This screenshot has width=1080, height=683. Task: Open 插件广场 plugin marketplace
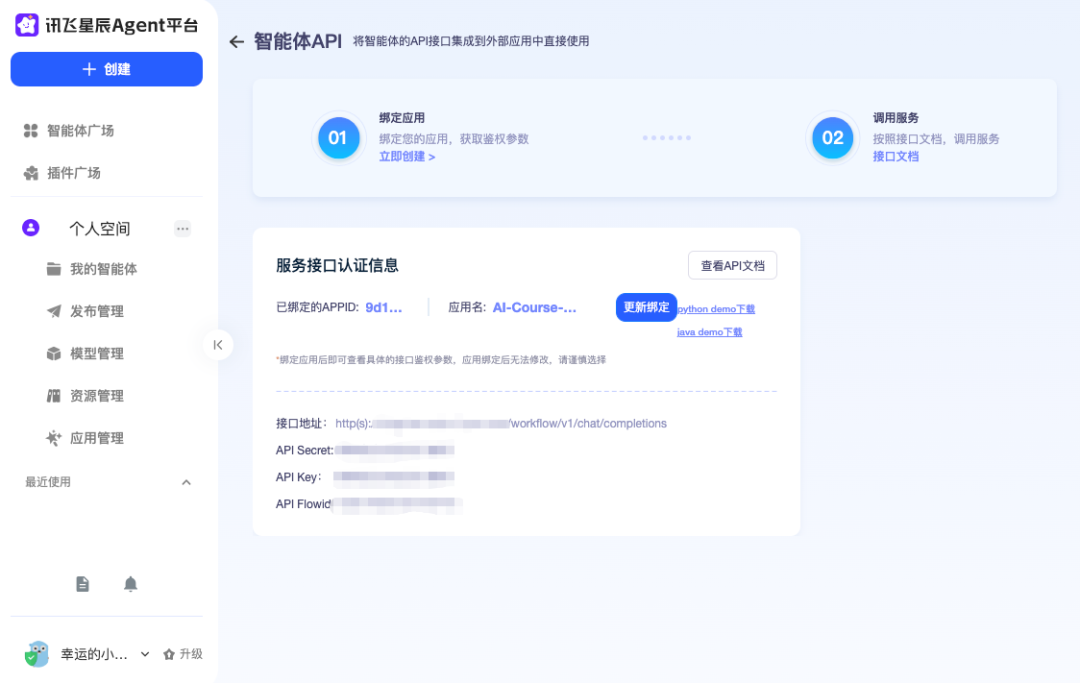pyautogui.click(x=74, y=173)
